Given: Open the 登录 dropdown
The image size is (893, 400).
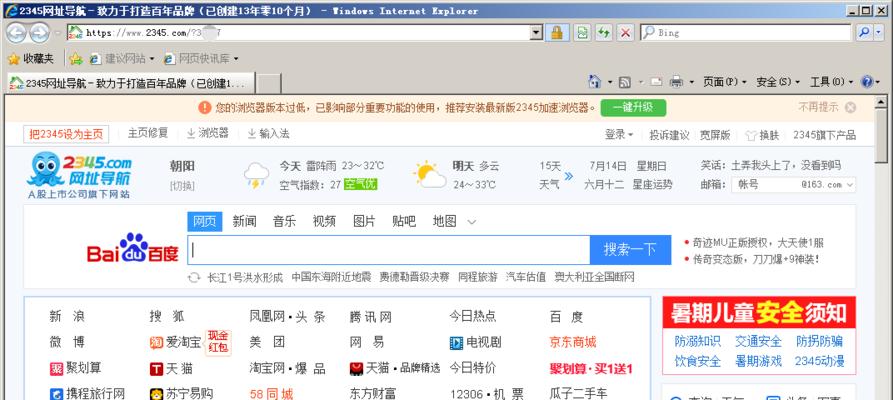Looking at the screenshot, I should [x=619, y=135].
